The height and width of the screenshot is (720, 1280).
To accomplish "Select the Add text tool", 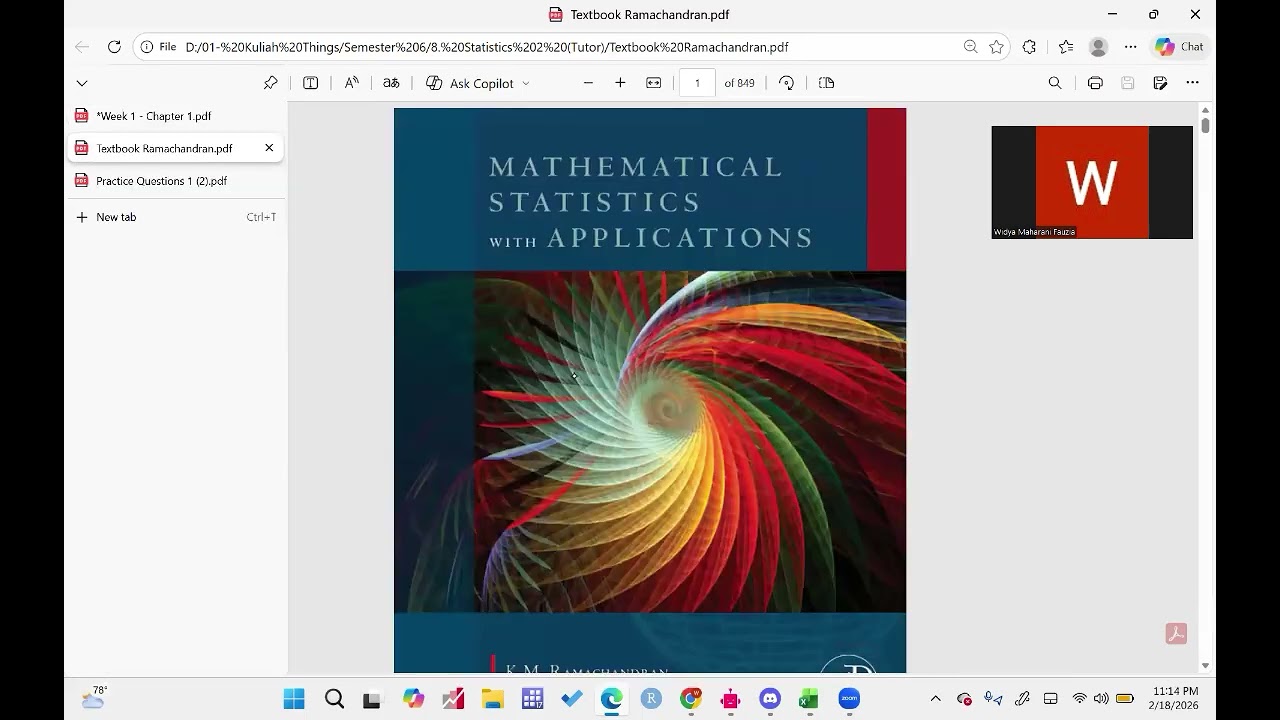I will pyautogui.click(x=311, y=83).
